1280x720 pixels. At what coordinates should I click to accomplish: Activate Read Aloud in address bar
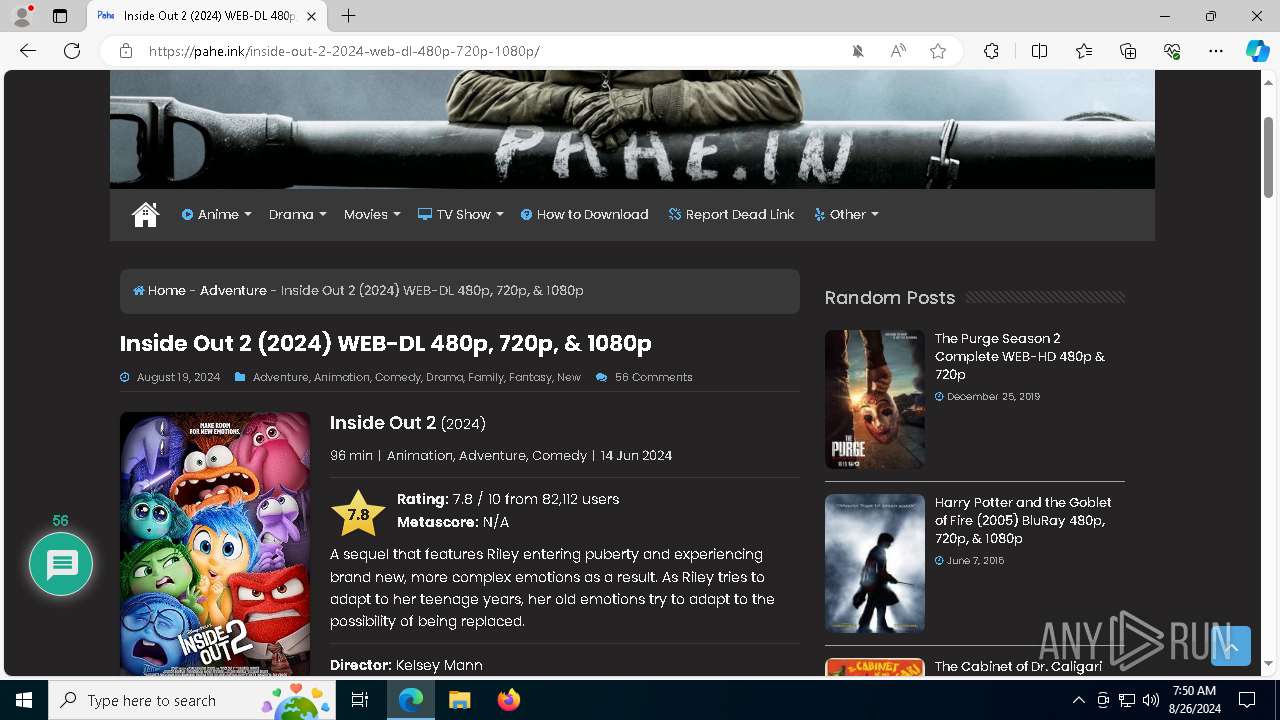[898, 51]
